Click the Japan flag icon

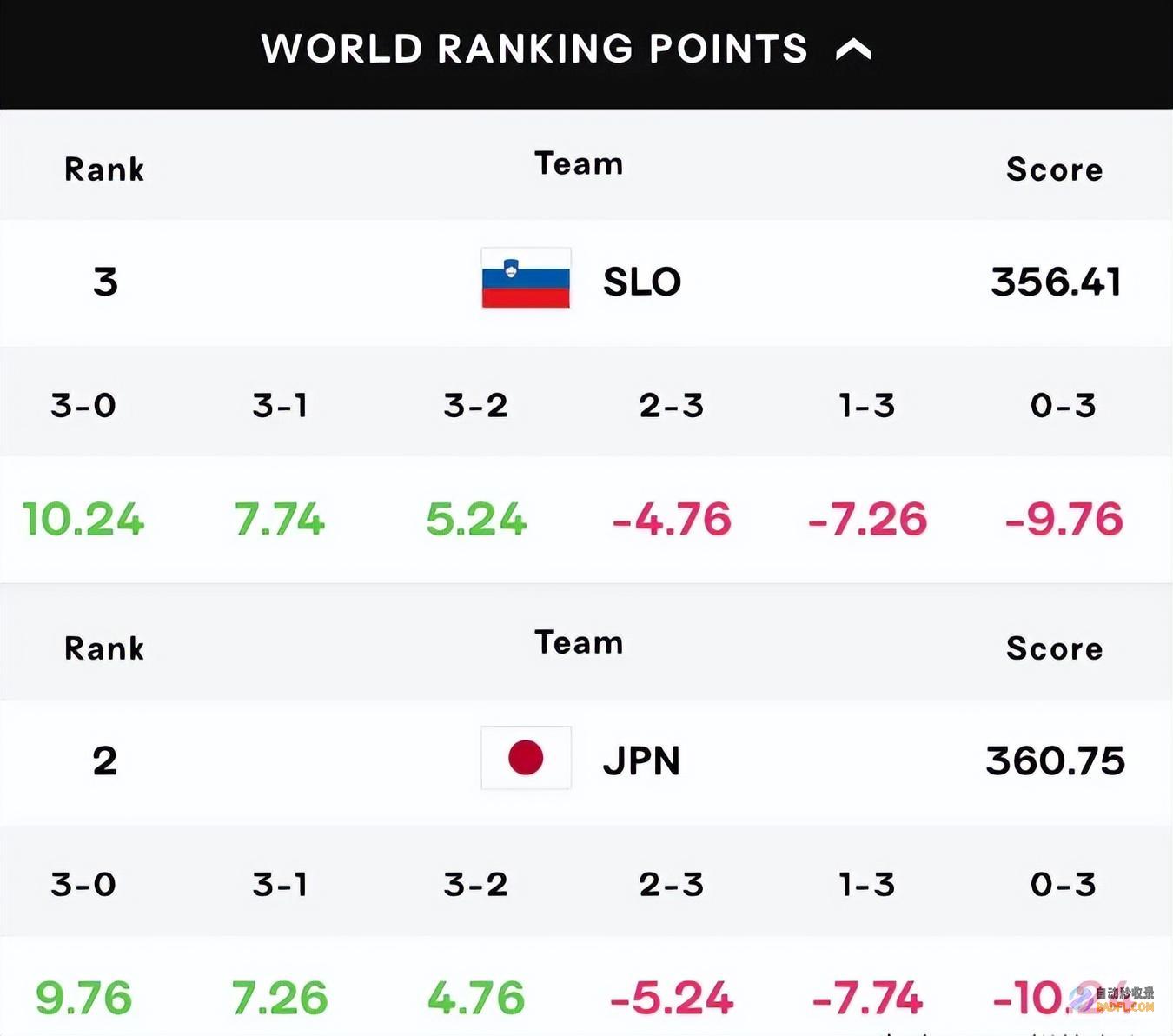526,758
